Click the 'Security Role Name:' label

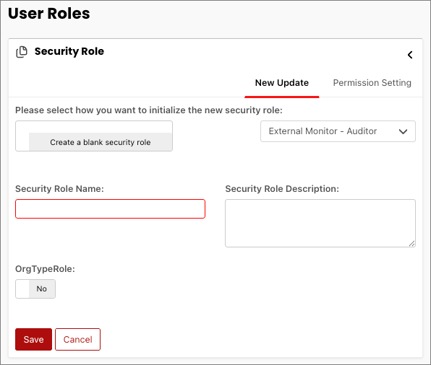[59, 189]
